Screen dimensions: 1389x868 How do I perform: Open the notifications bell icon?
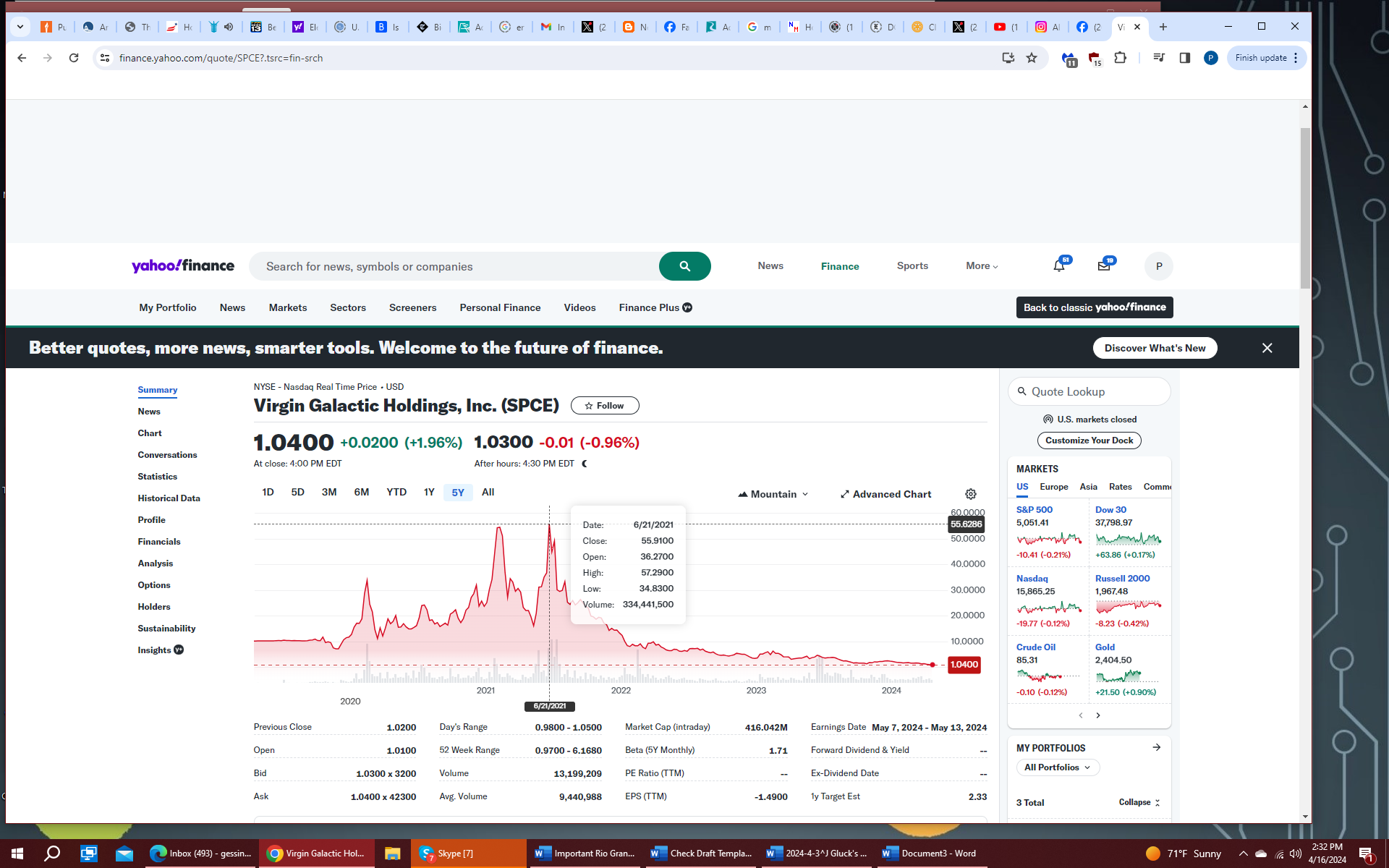coord(1058,266)
